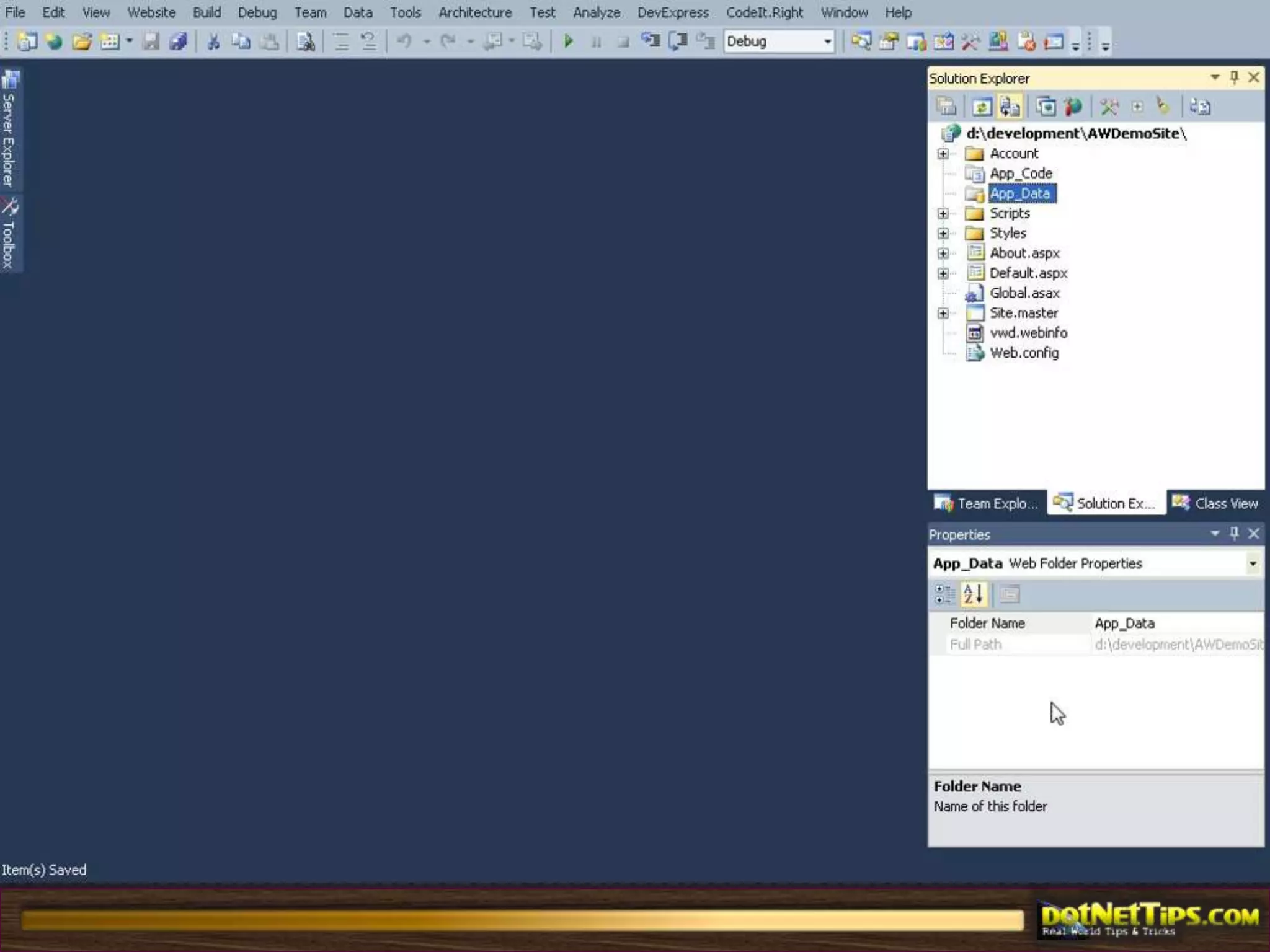Expand the Account folder node
The height and width of the screenshot is (952, 1270).
(x=943, y=154)
